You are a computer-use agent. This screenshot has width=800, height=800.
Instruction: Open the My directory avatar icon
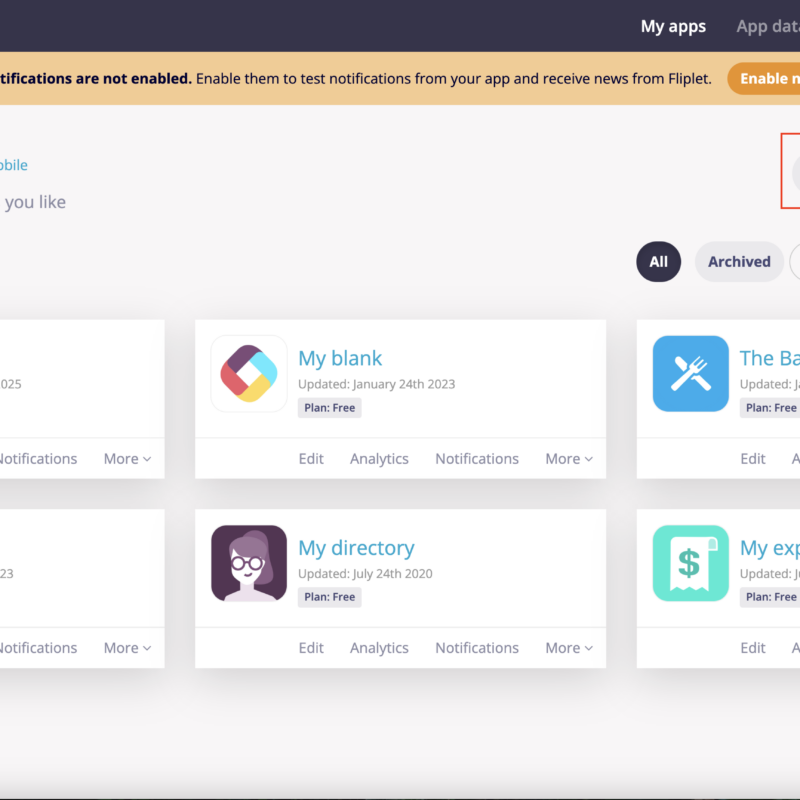[x=249, y=563]
